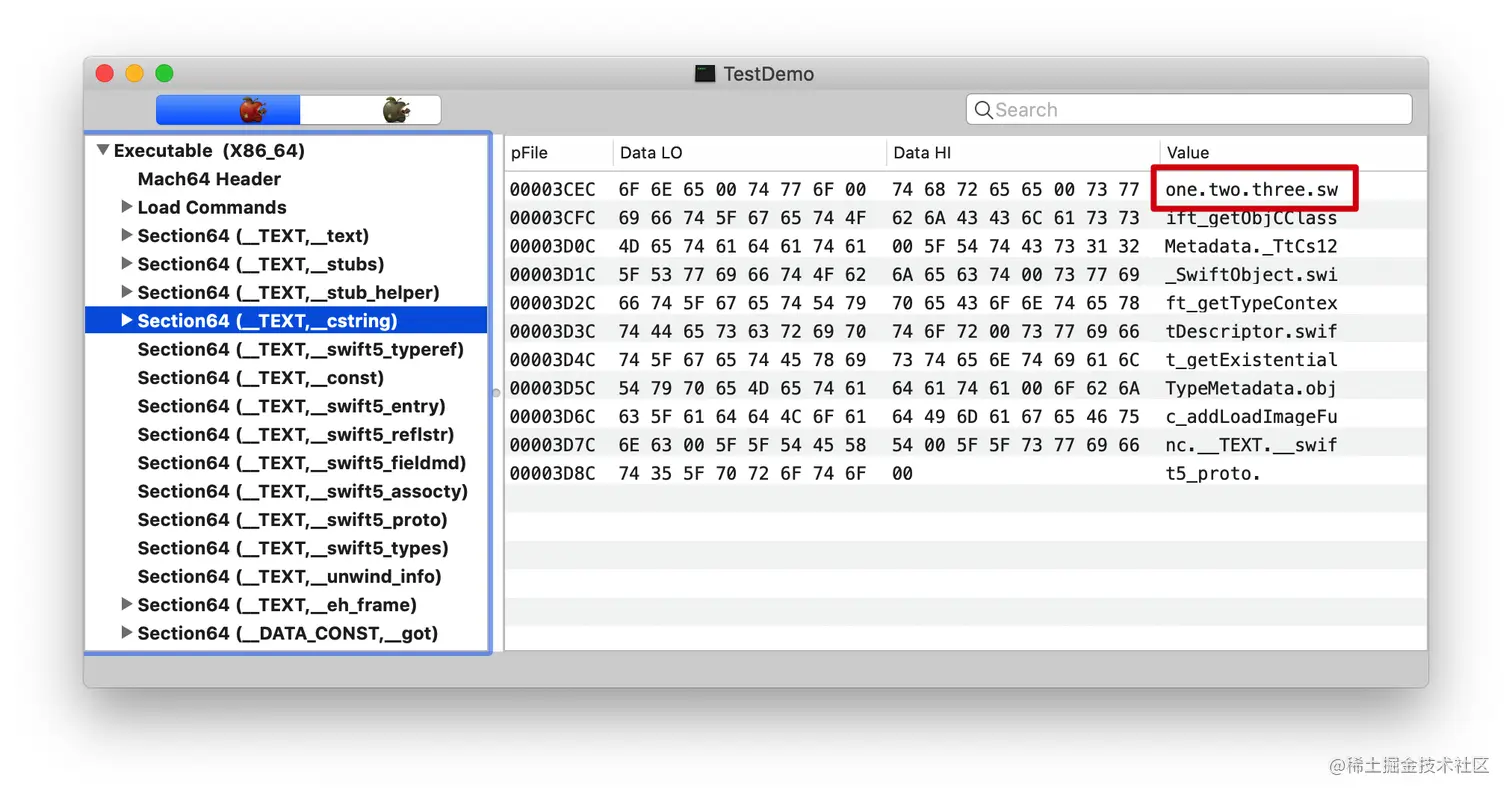Click value 'ift_getObjCClass' in Value column

tap(1251, 218)
